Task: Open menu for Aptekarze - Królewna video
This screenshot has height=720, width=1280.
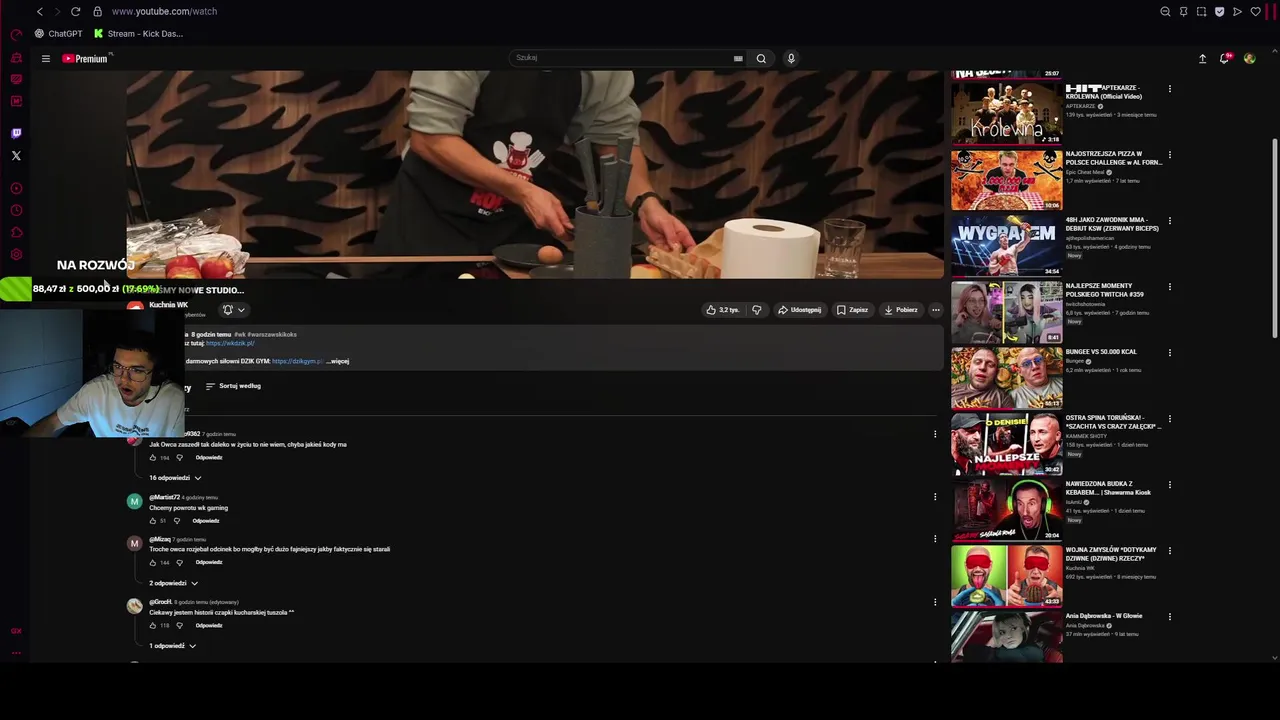Action: [1170, 89]
